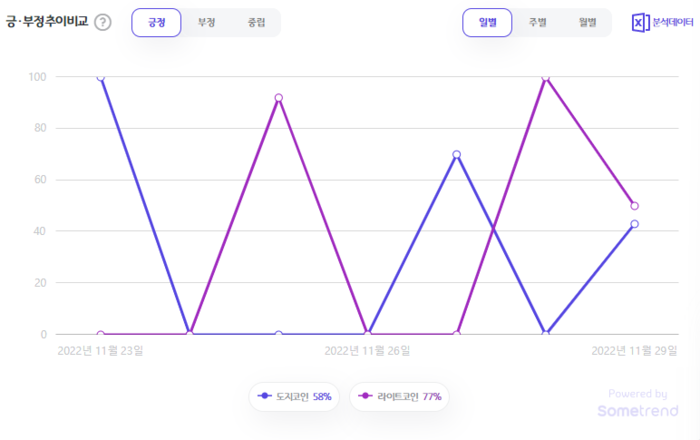Click the 2022년 11월 23일 axis label
The width and height of the screenshot is (700, 440).
[x=100, y=351]
